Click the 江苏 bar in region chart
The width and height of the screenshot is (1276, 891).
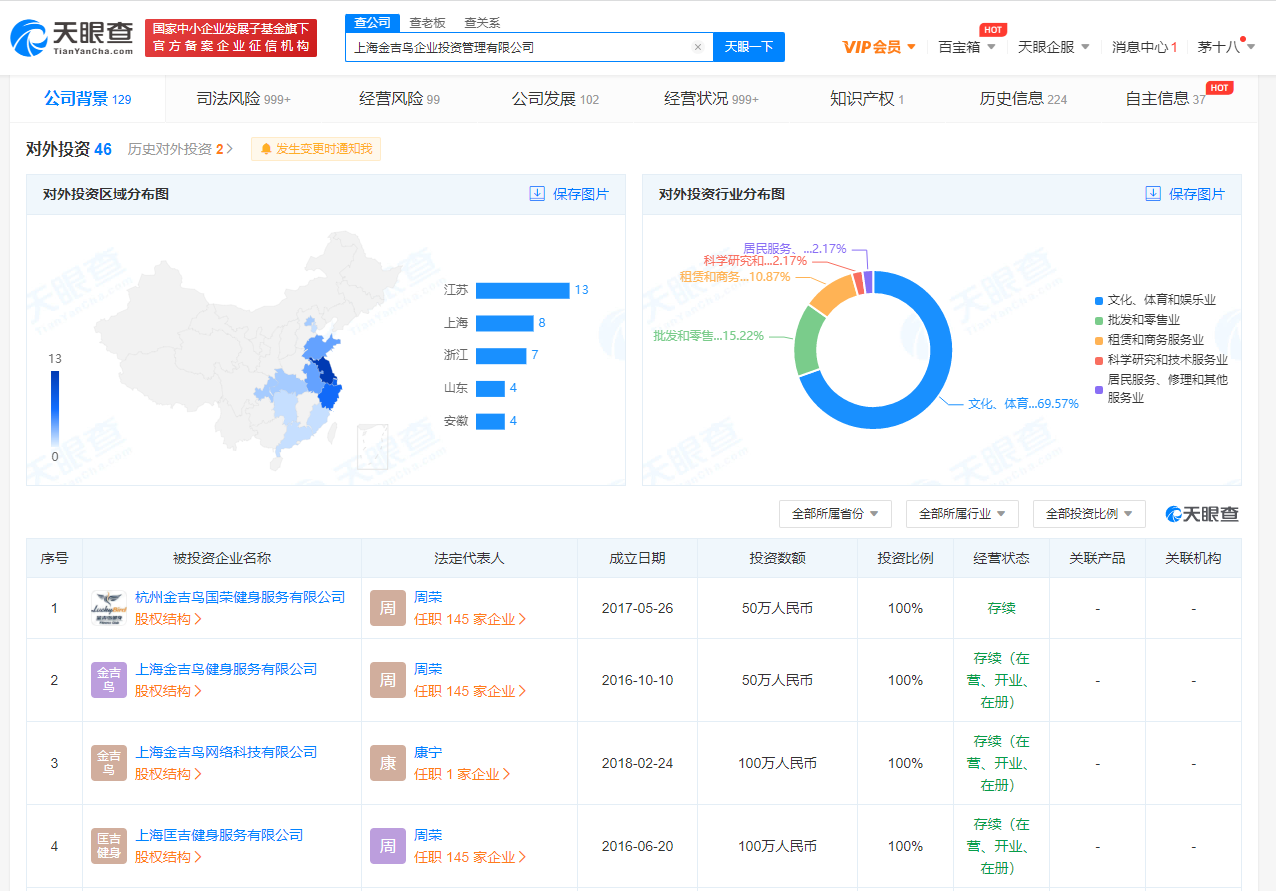pyautogui.click(x=522, y=290)
